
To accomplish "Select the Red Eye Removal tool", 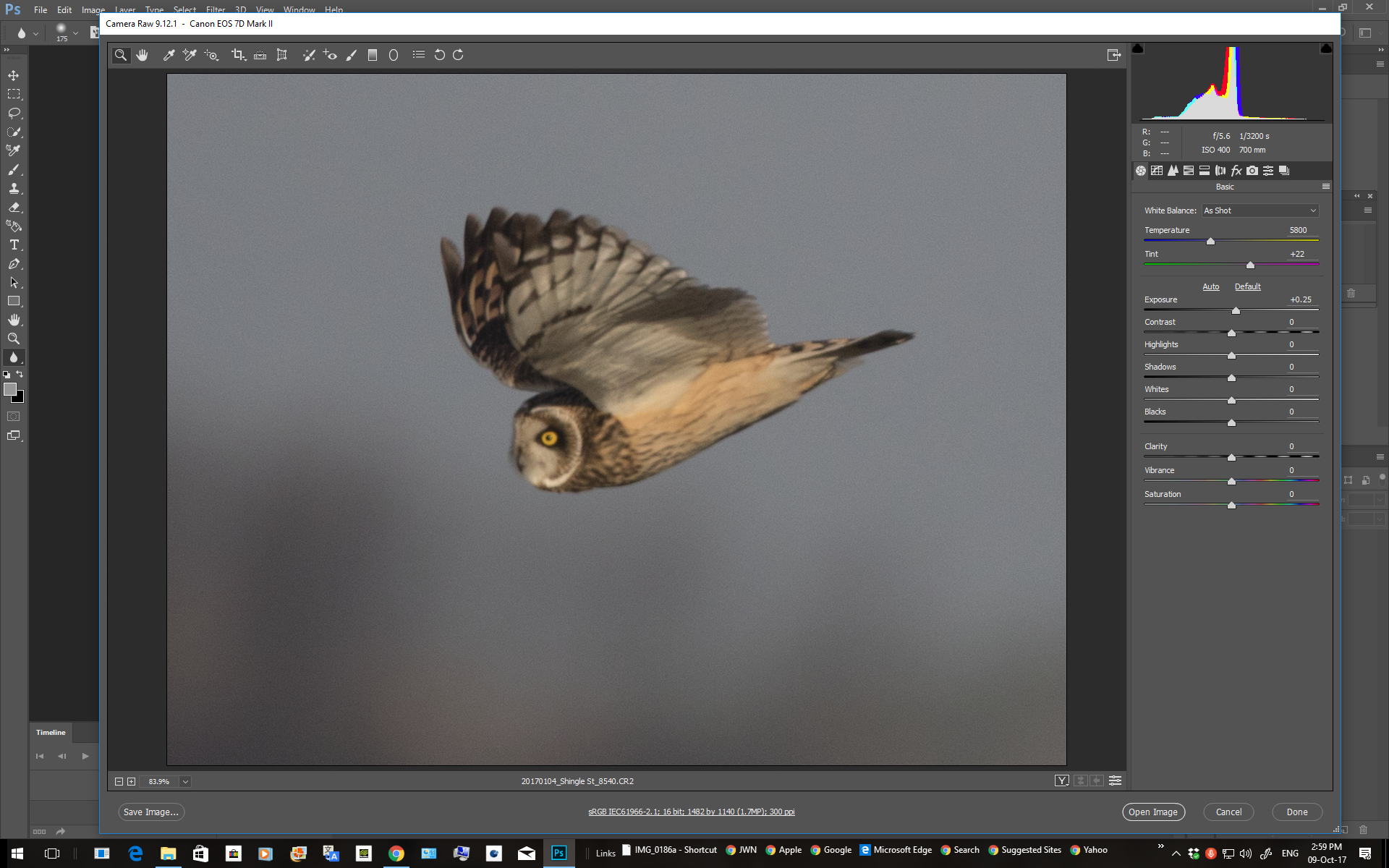I will [330, 55].
